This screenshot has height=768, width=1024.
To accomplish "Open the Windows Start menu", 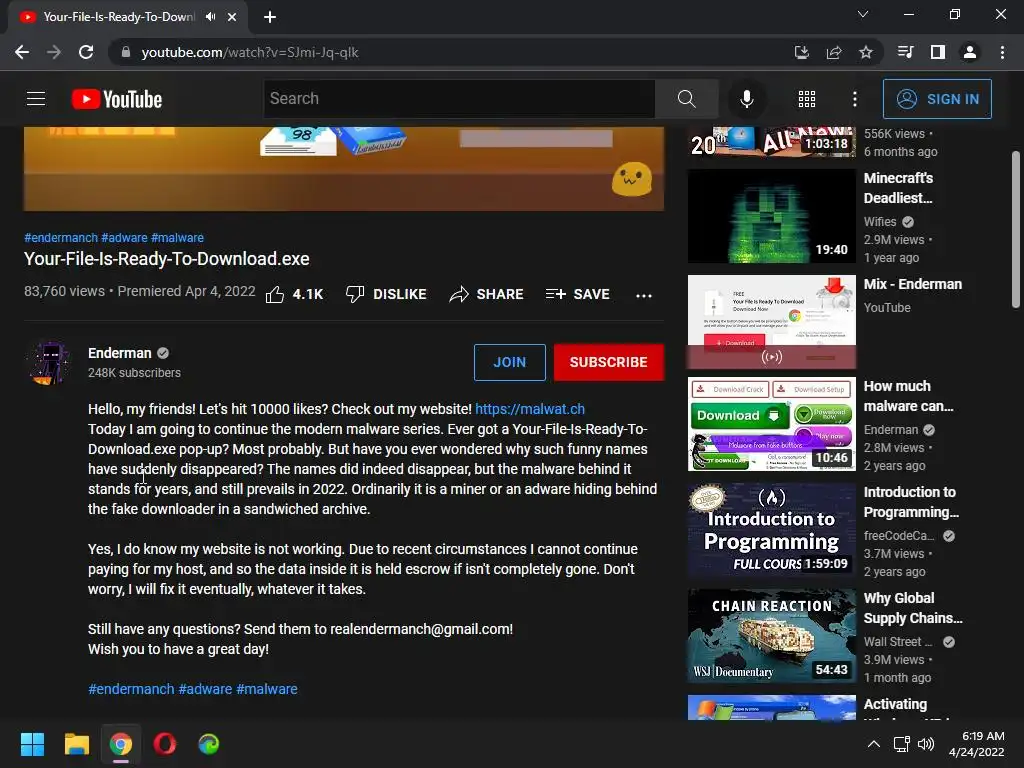I will (32, 744).
